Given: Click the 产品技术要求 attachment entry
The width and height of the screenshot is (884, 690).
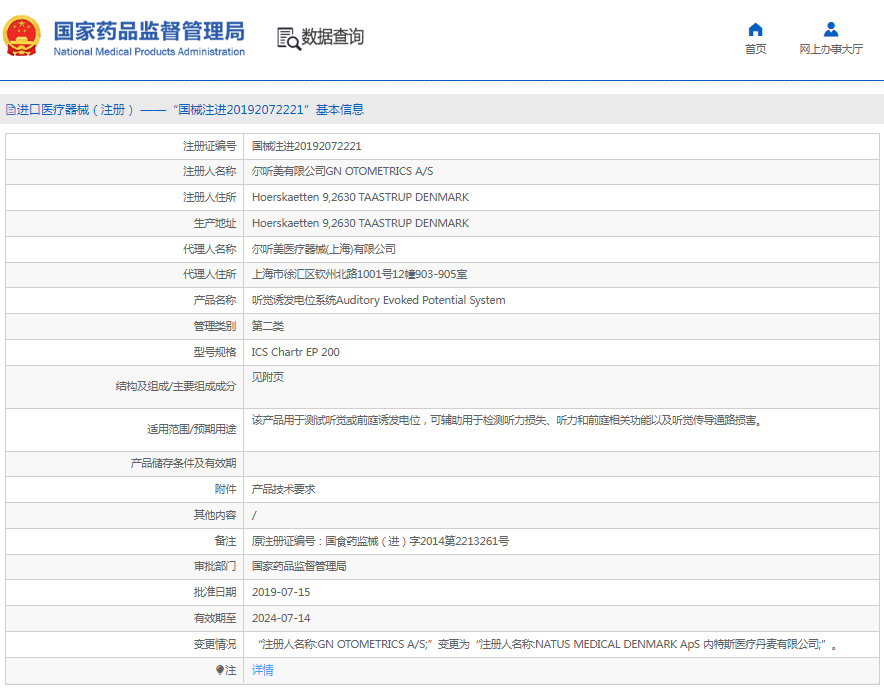Looking at the screenshot, I should click(x=283, y=489).
